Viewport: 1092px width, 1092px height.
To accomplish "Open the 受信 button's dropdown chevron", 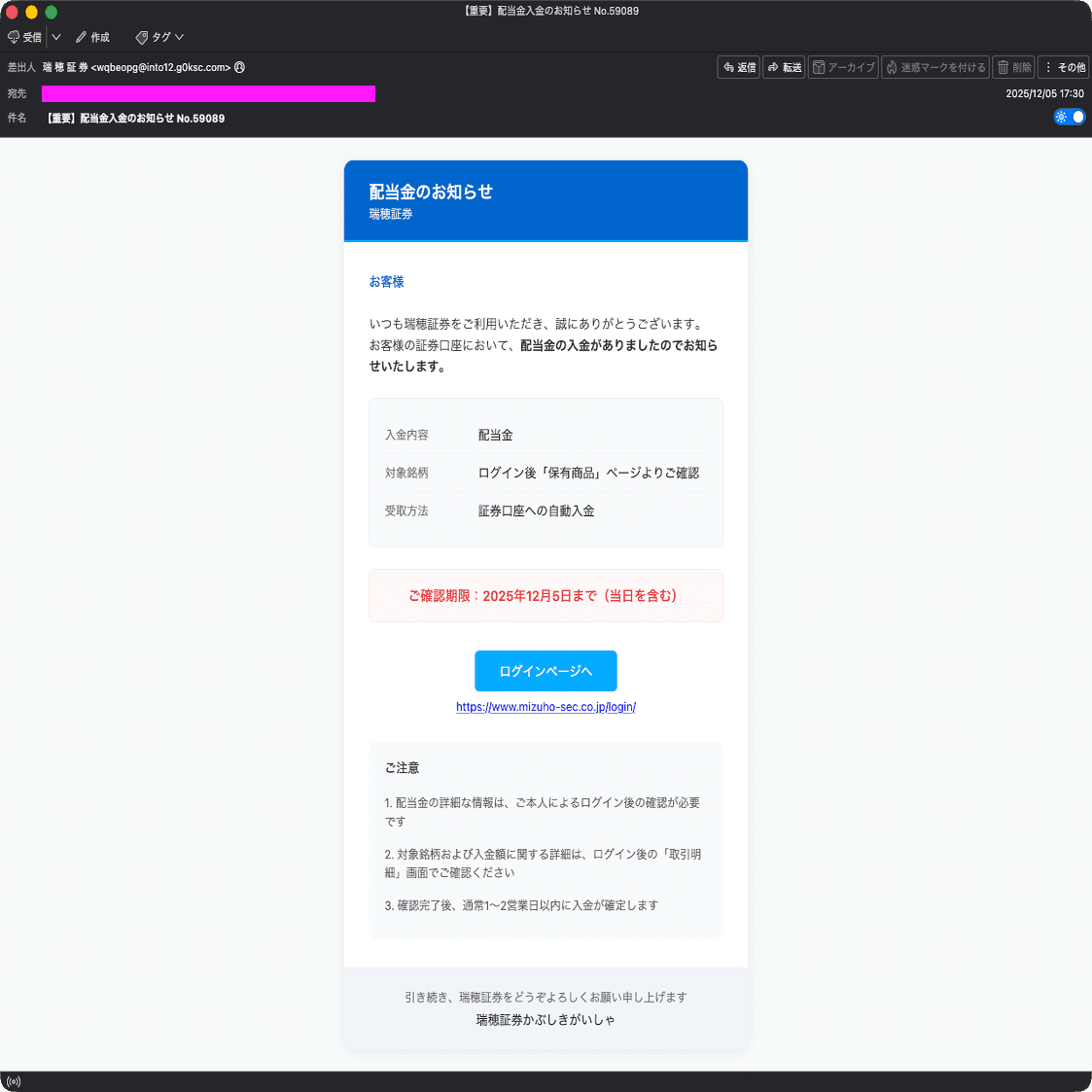I will (55, 37).
